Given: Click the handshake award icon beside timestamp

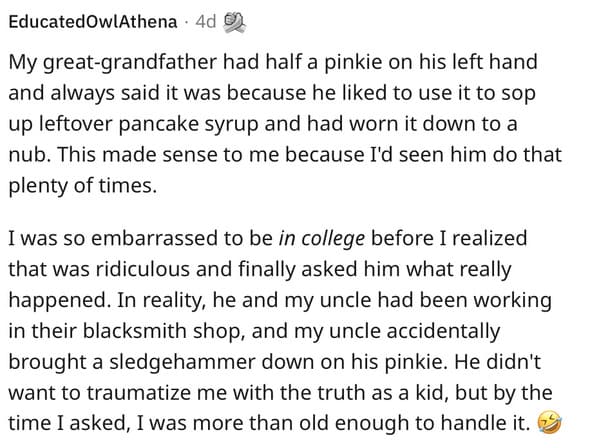Looking at the screenshot, I should [x=234, y=22].
